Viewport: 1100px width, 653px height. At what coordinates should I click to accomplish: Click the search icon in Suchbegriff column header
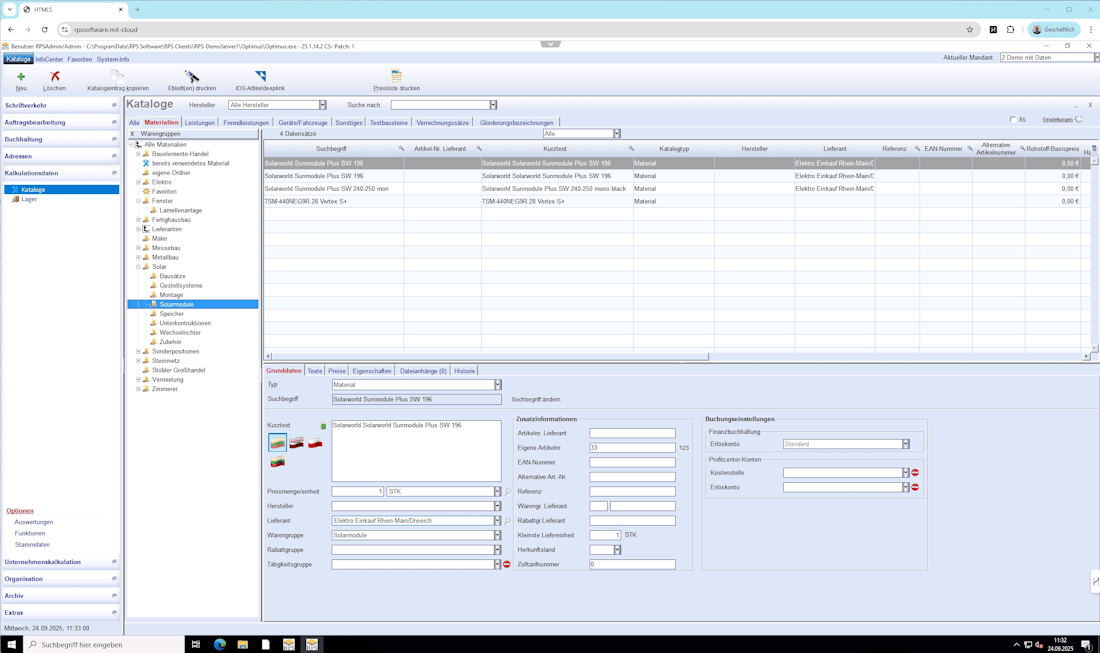tap(402, 149)
